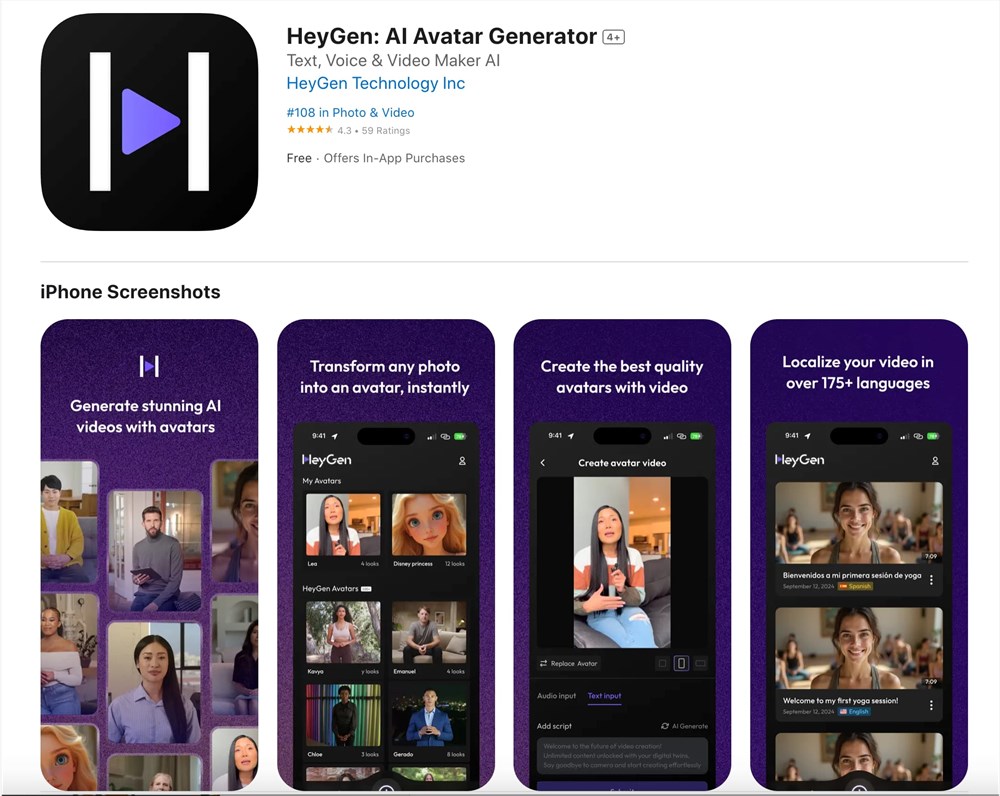Open the three-dot menu for the English video
Viewport: 1000px width, 796px height.
[931, 705]
